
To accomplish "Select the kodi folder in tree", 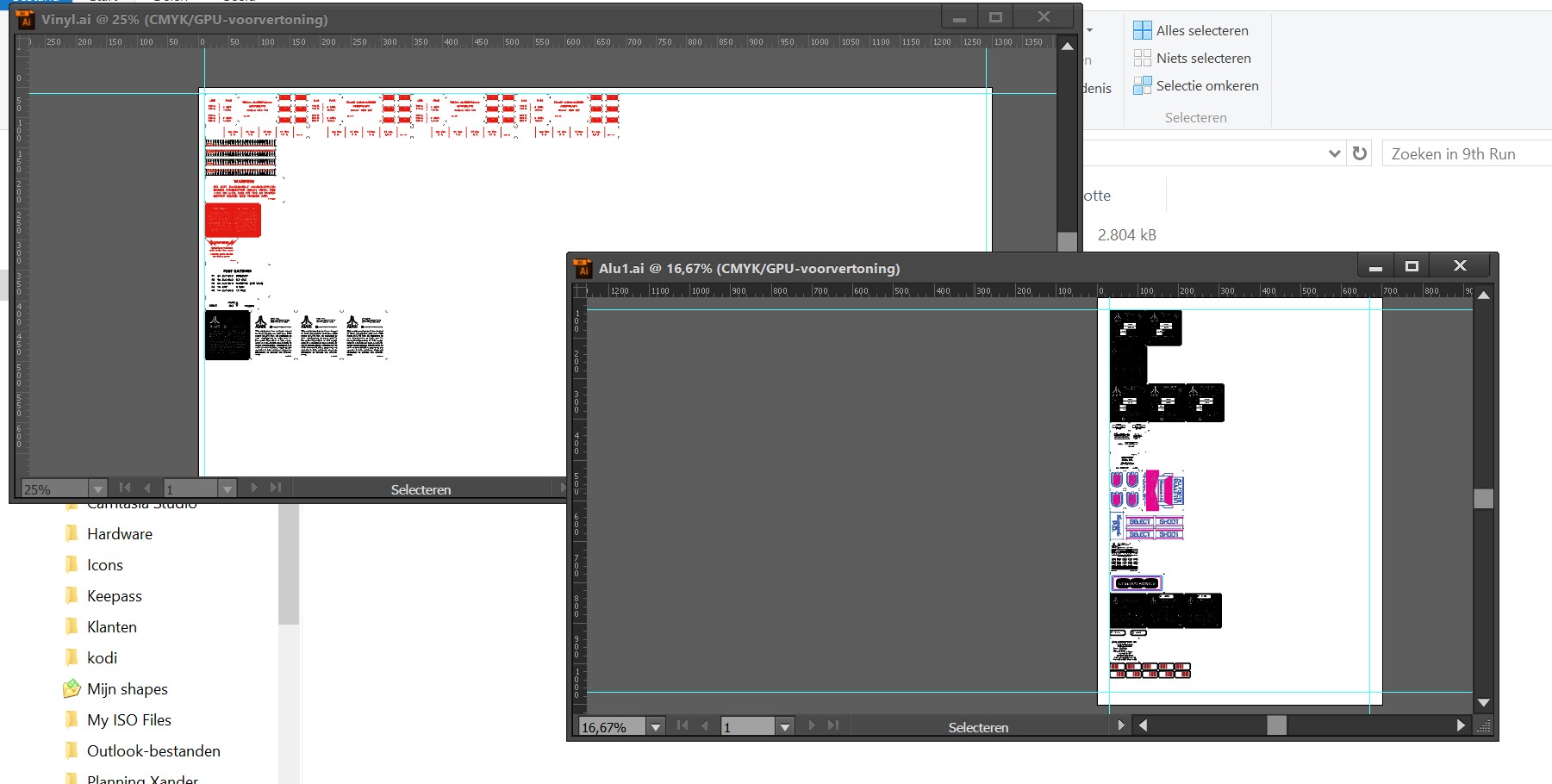I will click(x=102, y=658).
